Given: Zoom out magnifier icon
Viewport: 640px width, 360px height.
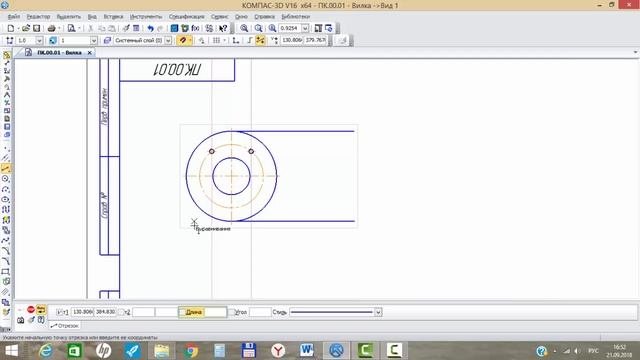Looking at the screenshot, I should (258, 28).
